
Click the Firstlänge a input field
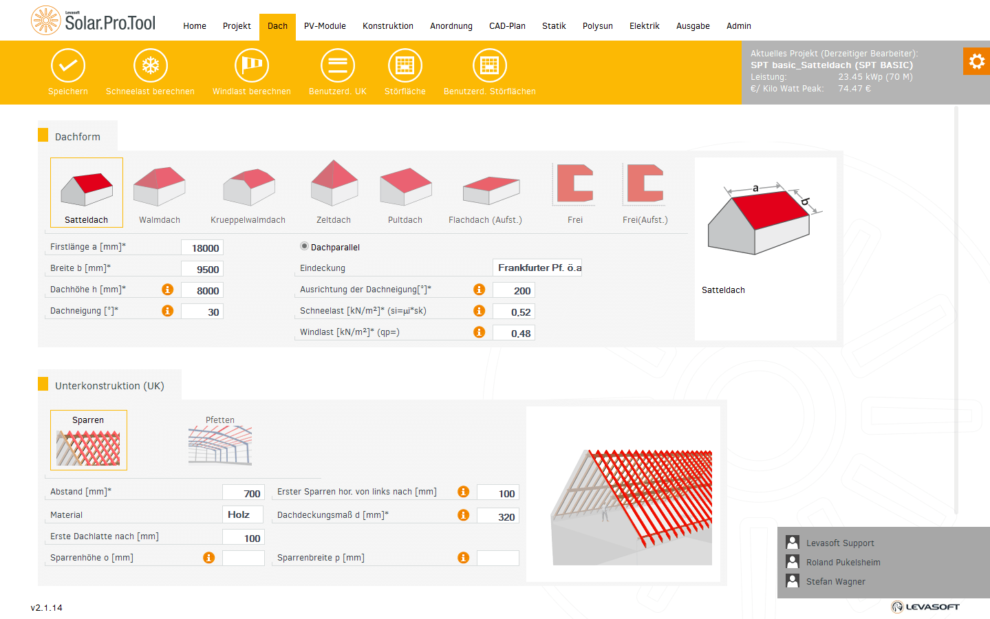[202, 248]
